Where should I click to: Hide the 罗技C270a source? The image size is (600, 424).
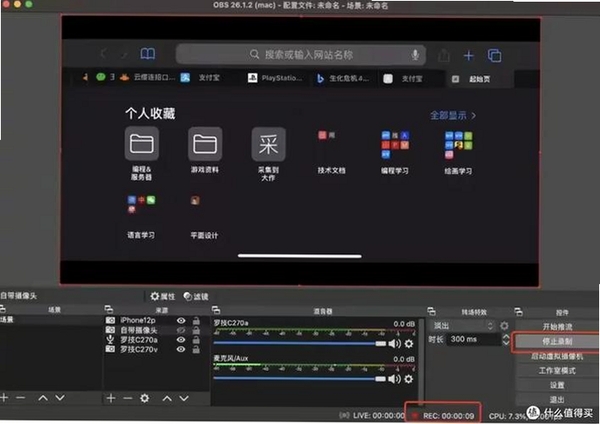tap(181, 339)
